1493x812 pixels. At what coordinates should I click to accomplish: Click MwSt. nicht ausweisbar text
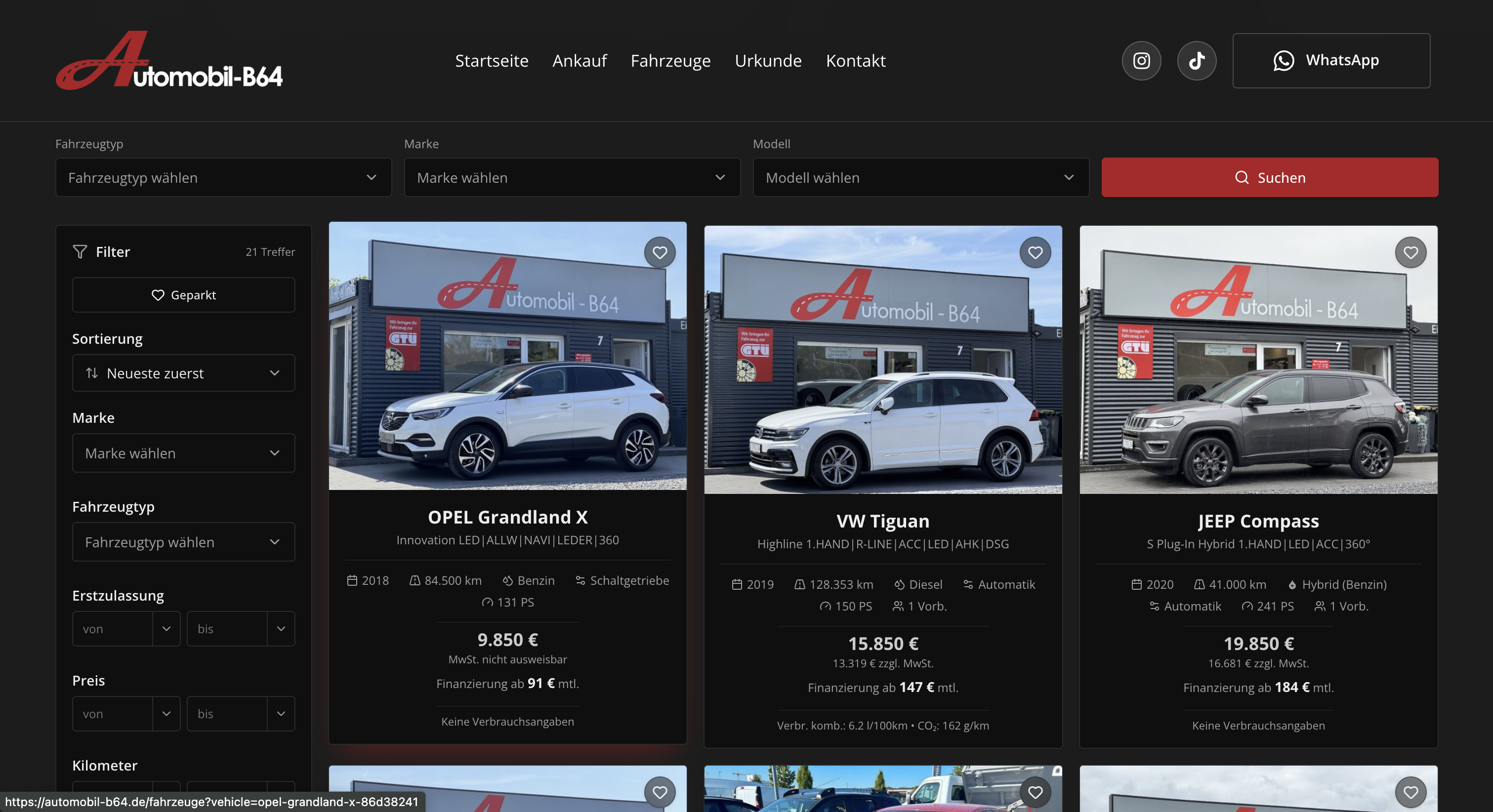[x=508, y=659]
